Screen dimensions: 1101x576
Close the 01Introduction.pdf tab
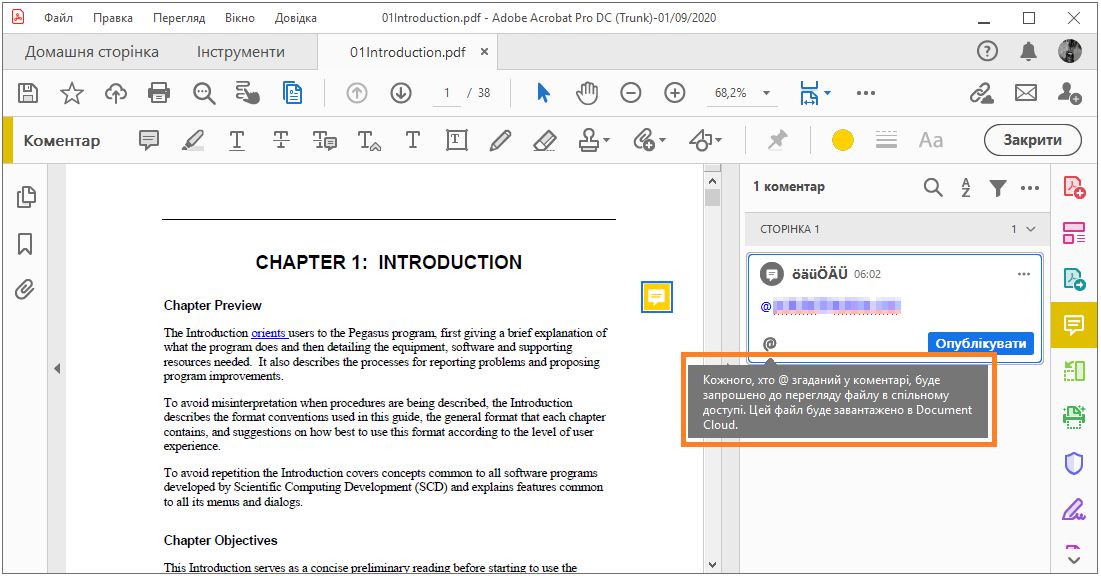click(484, 52)
